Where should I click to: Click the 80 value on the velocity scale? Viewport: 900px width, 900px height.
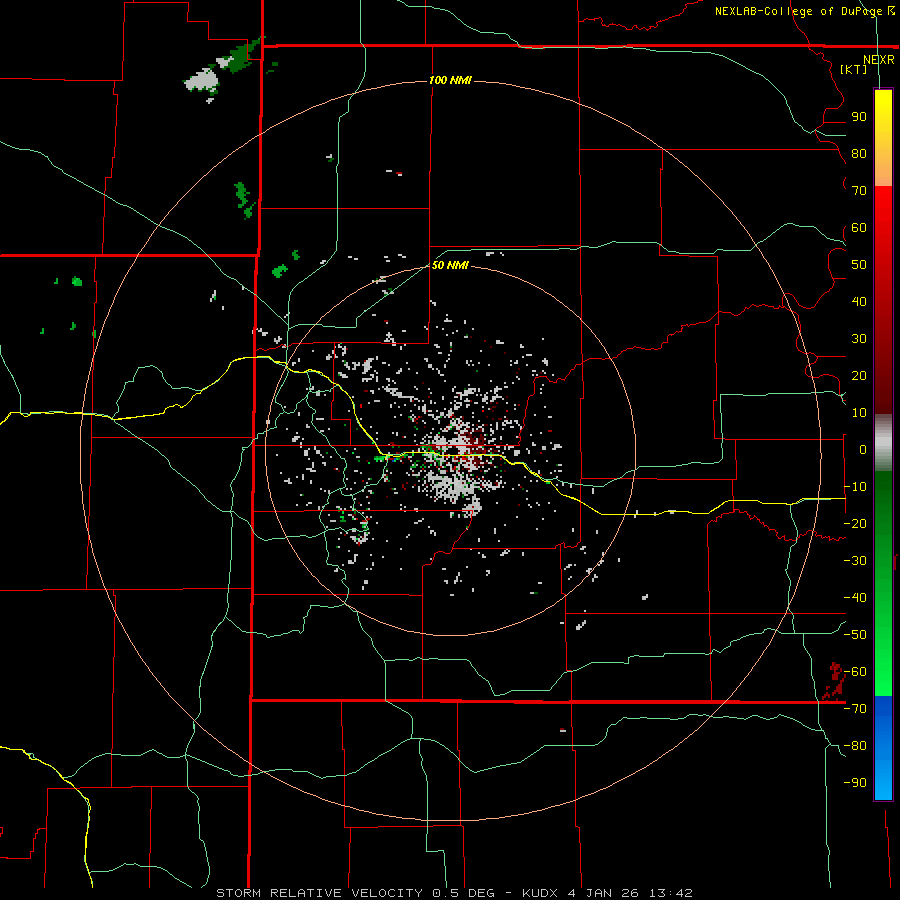(x=859, y=153)
